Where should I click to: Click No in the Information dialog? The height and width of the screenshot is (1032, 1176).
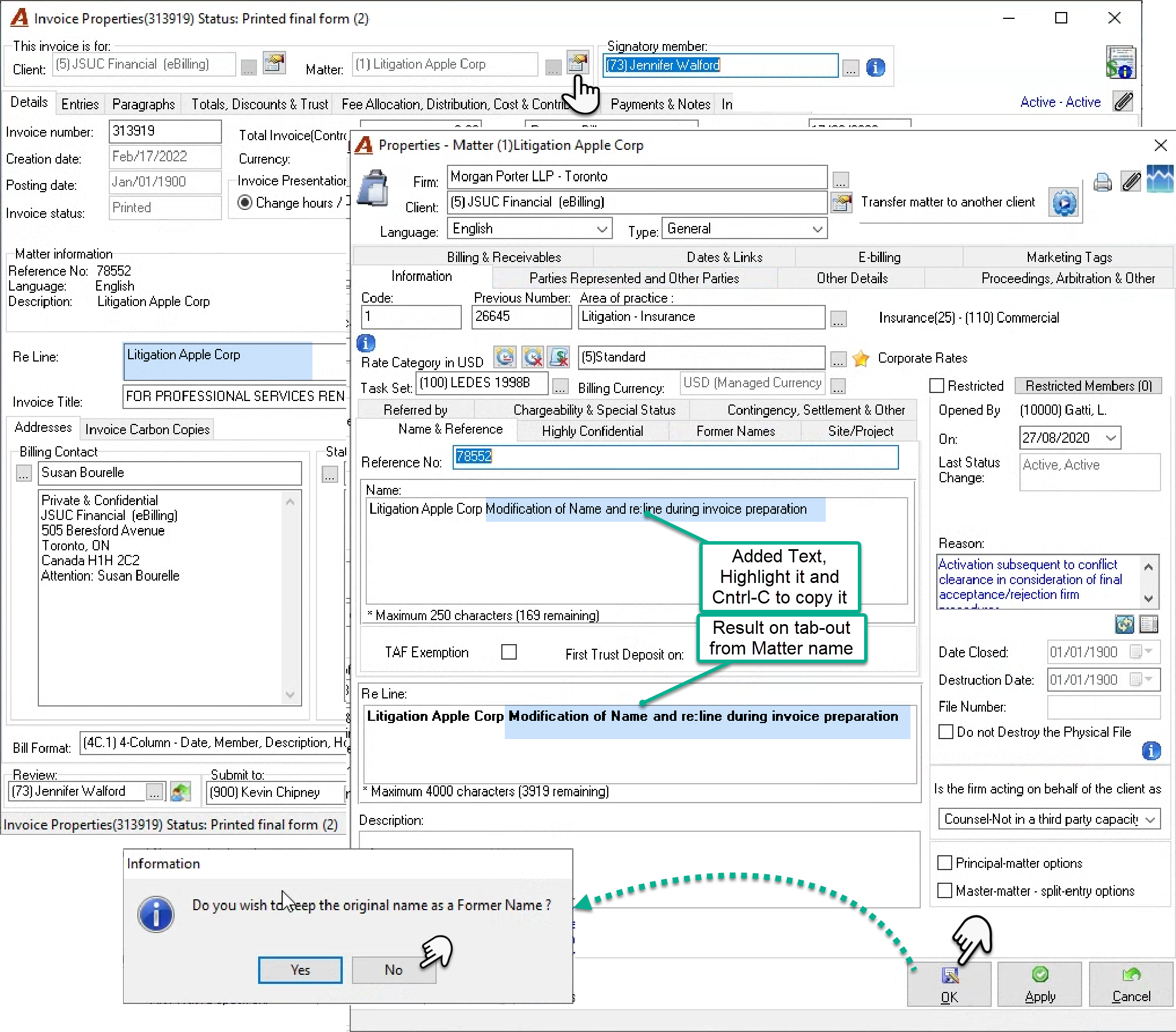(x=394, y=970)
